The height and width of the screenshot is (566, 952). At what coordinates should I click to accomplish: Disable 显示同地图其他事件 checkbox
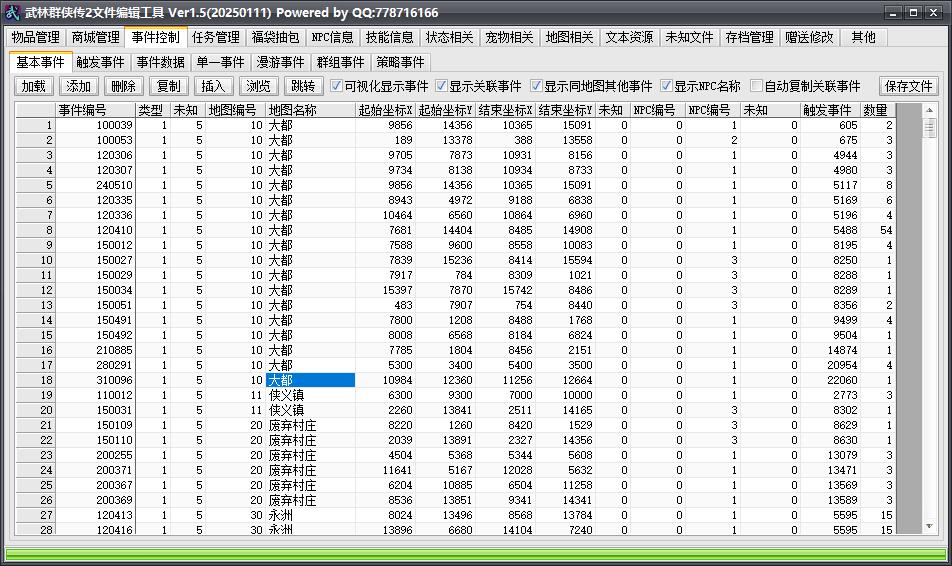[536, 86]
